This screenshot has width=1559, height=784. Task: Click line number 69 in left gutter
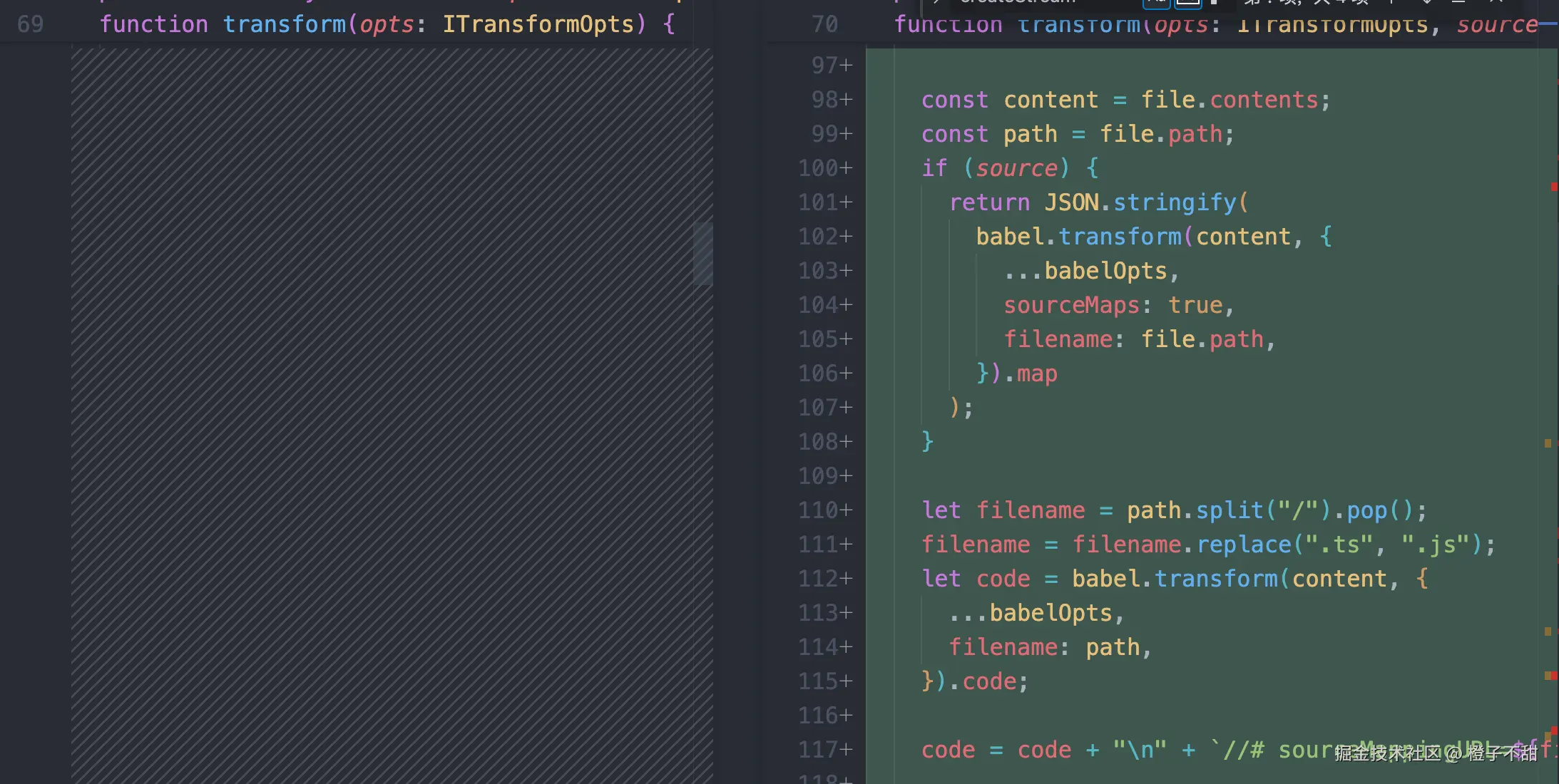pyautogui.click(x=31, y=25)
